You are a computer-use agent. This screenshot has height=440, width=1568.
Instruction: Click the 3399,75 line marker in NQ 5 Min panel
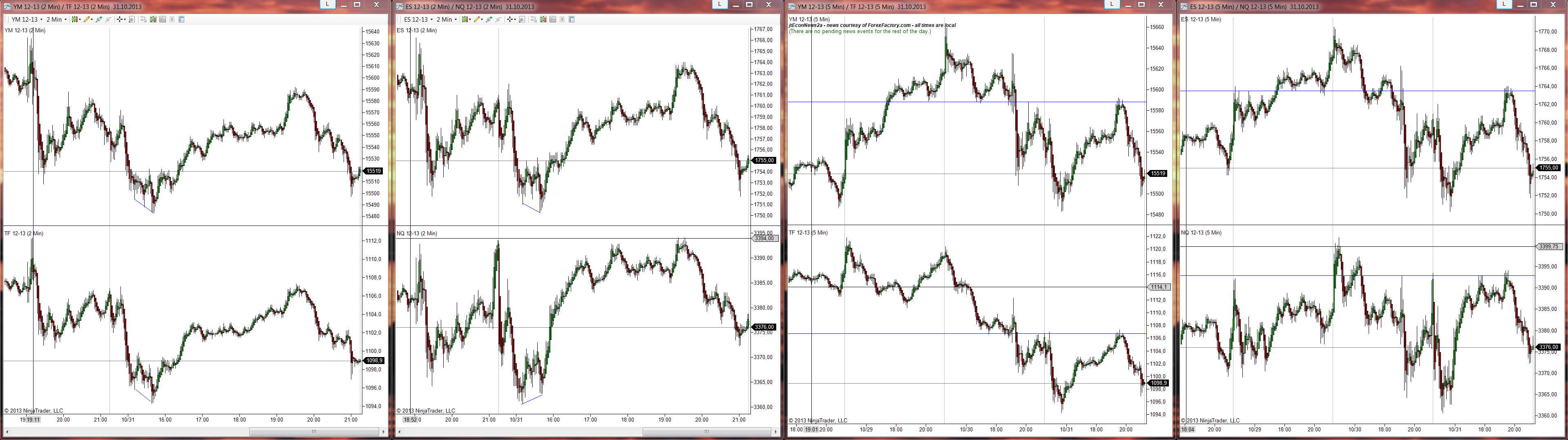point(1549,246)
